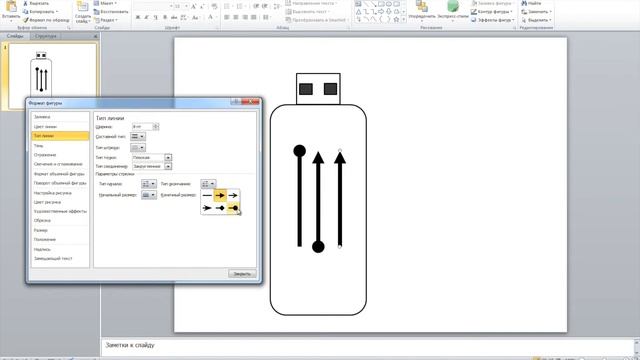Click Find (Найти) in editing group
This screenshot has width=640, height=360.
tap(531, 3)
